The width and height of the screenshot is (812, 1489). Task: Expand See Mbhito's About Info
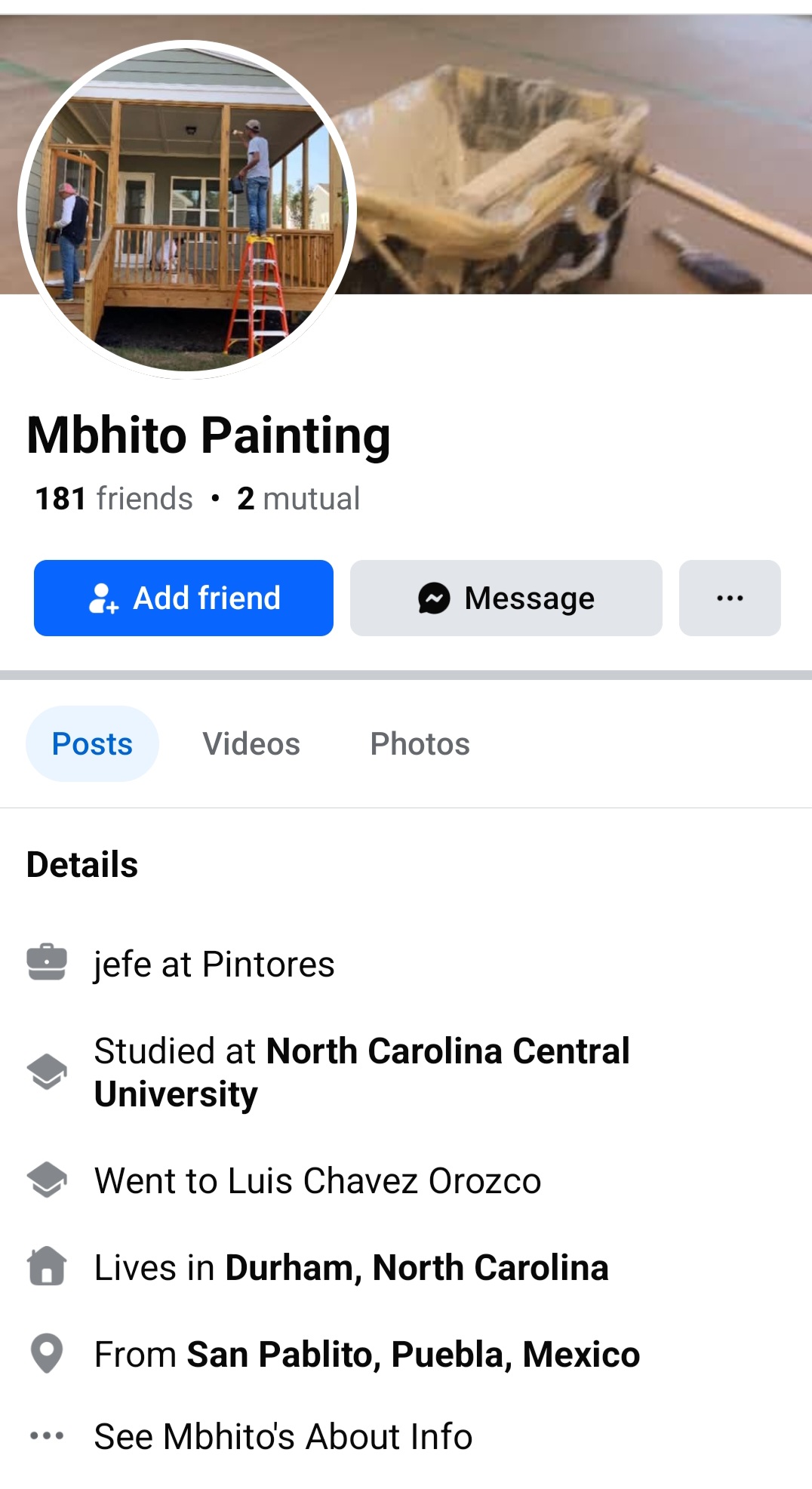click(283, 1436)
